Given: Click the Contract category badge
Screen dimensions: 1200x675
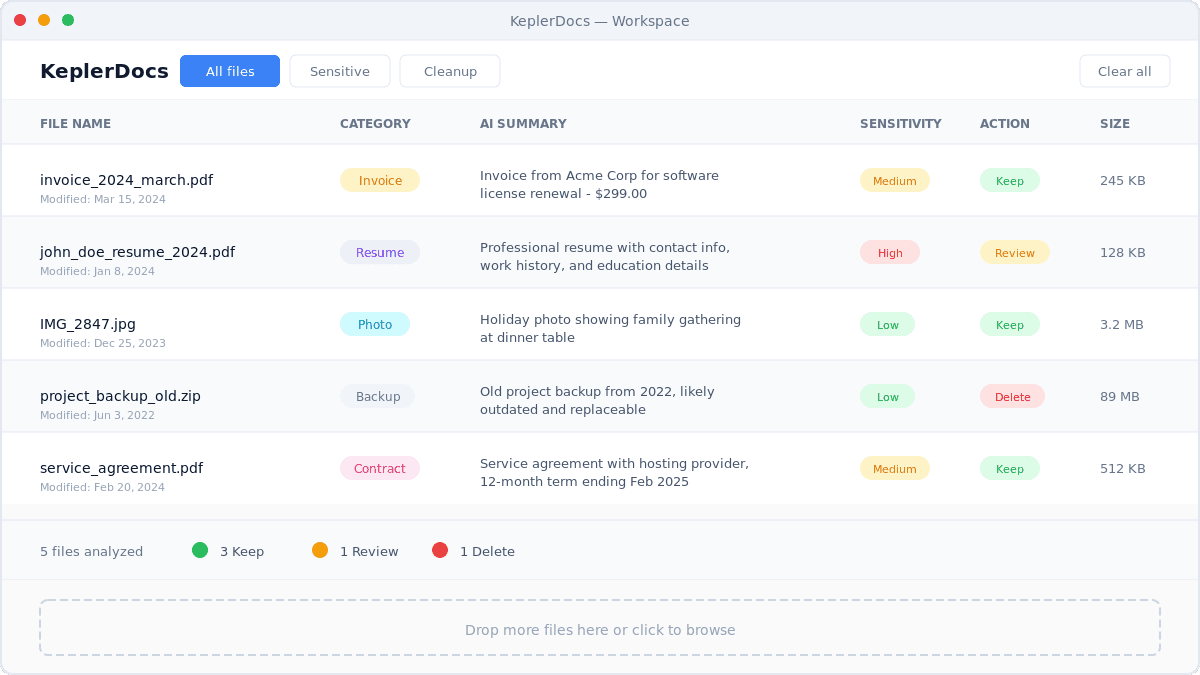Looking at the screenshot, I should point(380,468).
